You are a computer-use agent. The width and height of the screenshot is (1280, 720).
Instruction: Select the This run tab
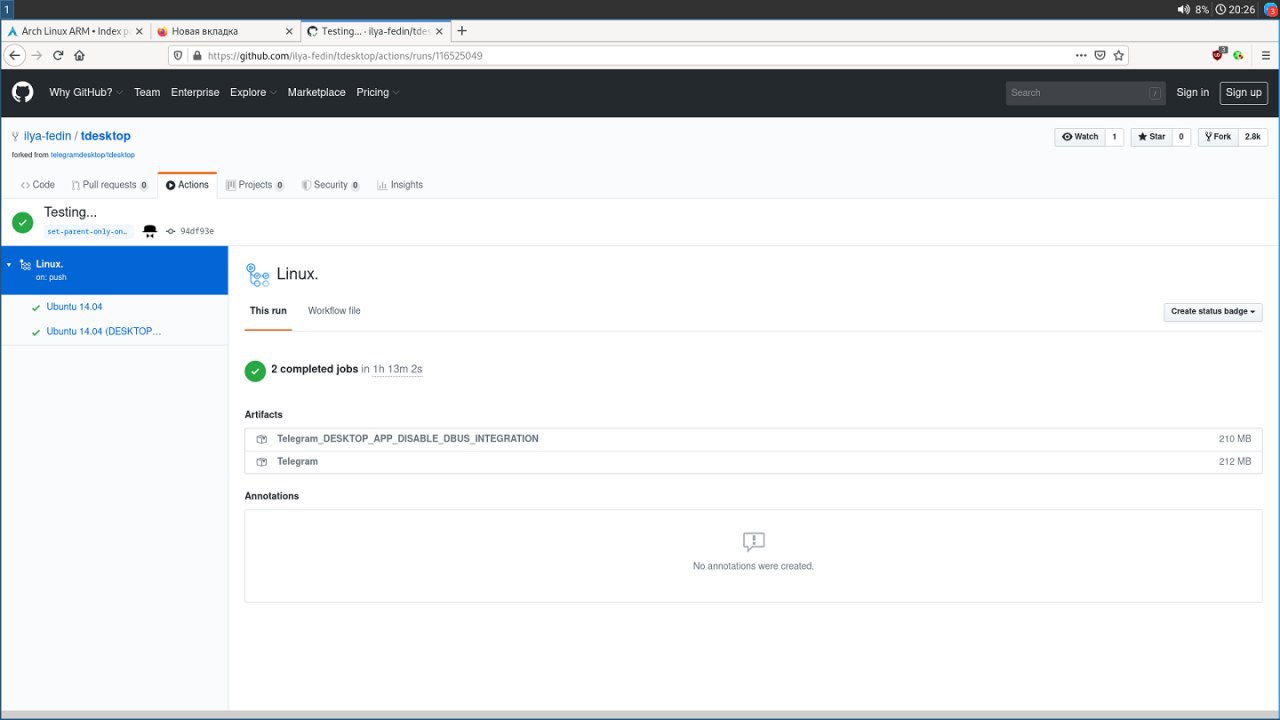tap(268, 311)
